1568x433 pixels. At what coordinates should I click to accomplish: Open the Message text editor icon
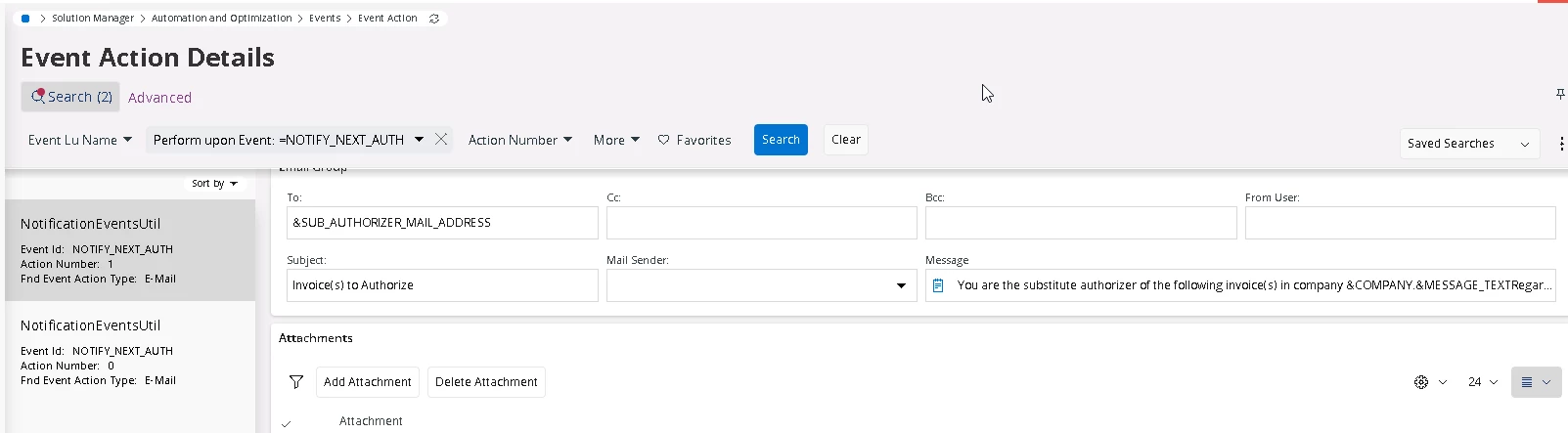point(938,285)
